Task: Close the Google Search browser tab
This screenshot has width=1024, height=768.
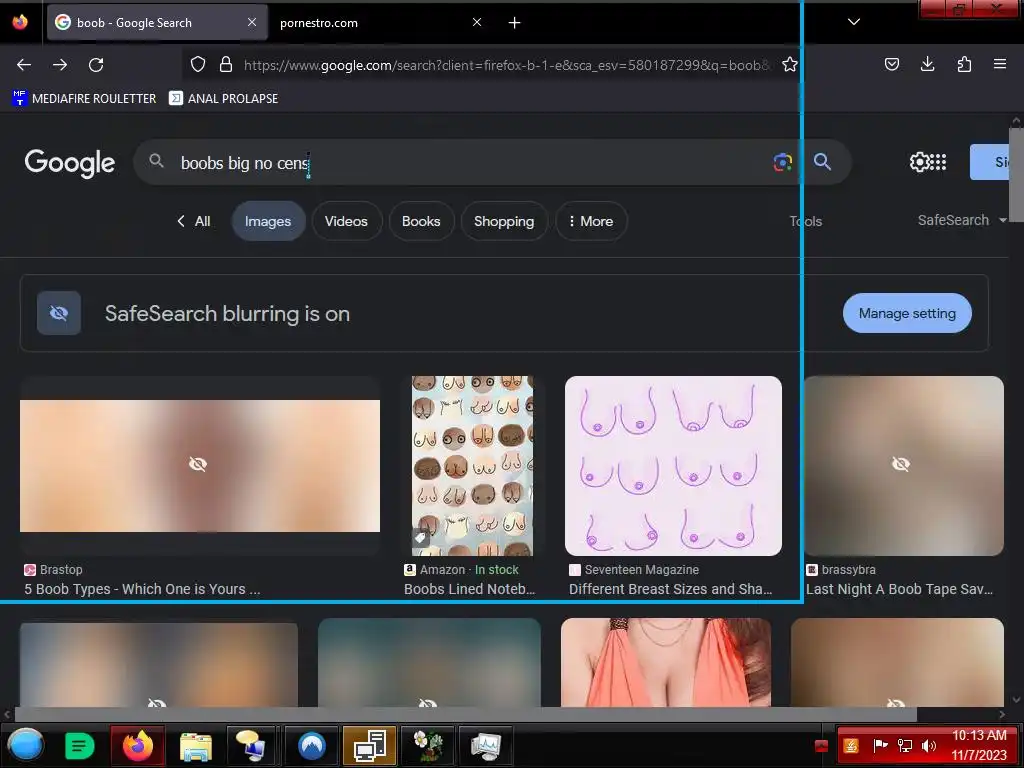Action: click(252, 22)
